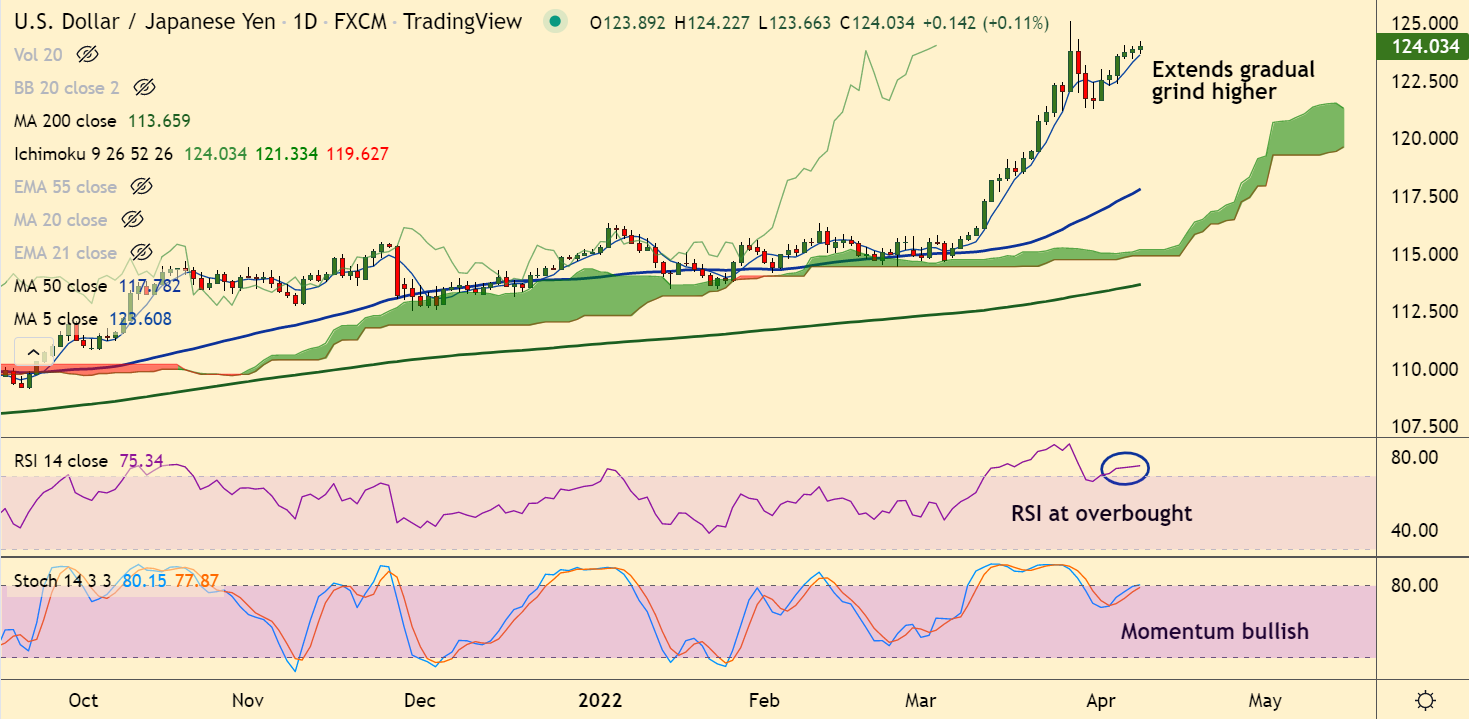Click MA 200 value 113.659
1469x719 pixels.
click(159, 121)
